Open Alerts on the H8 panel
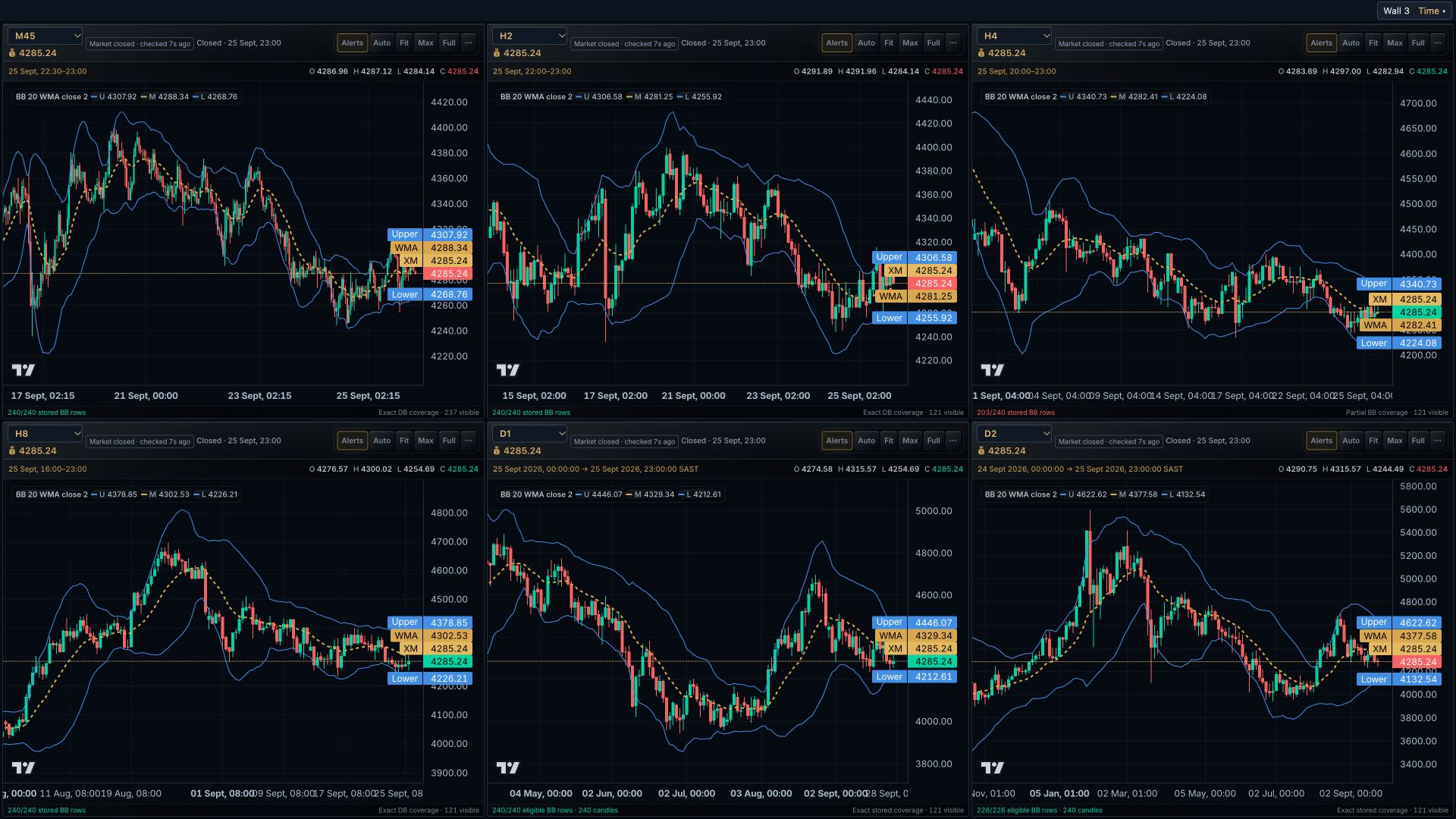 pos(352,441)
